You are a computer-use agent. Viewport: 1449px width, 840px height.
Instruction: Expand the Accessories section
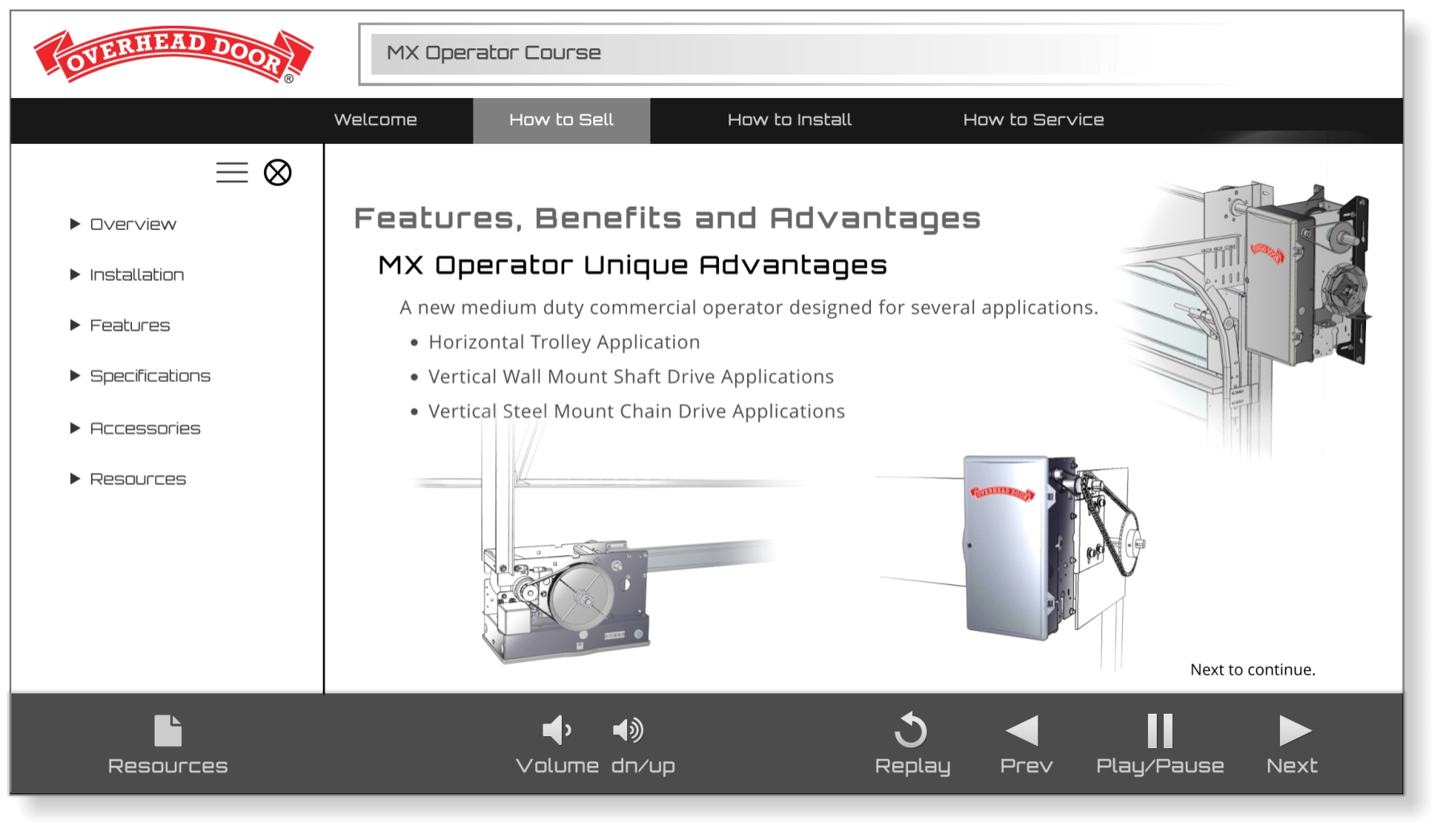145,429
